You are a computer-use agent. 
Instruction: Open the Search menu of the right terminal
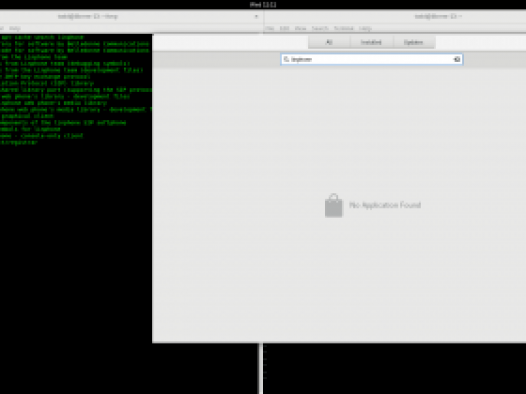pyautogui.click(x=320, y=29)
